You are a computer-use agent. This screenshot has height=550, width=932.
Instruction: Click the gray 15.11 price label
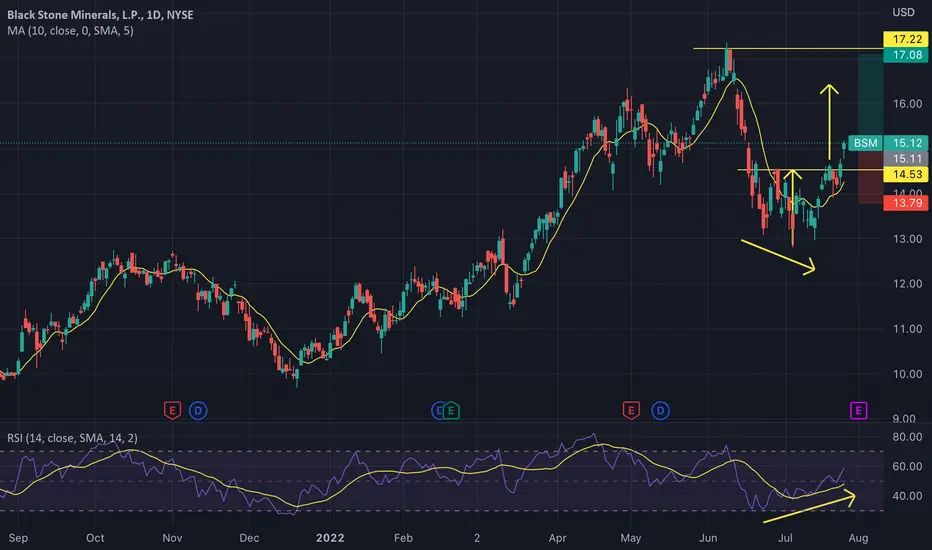906,159
